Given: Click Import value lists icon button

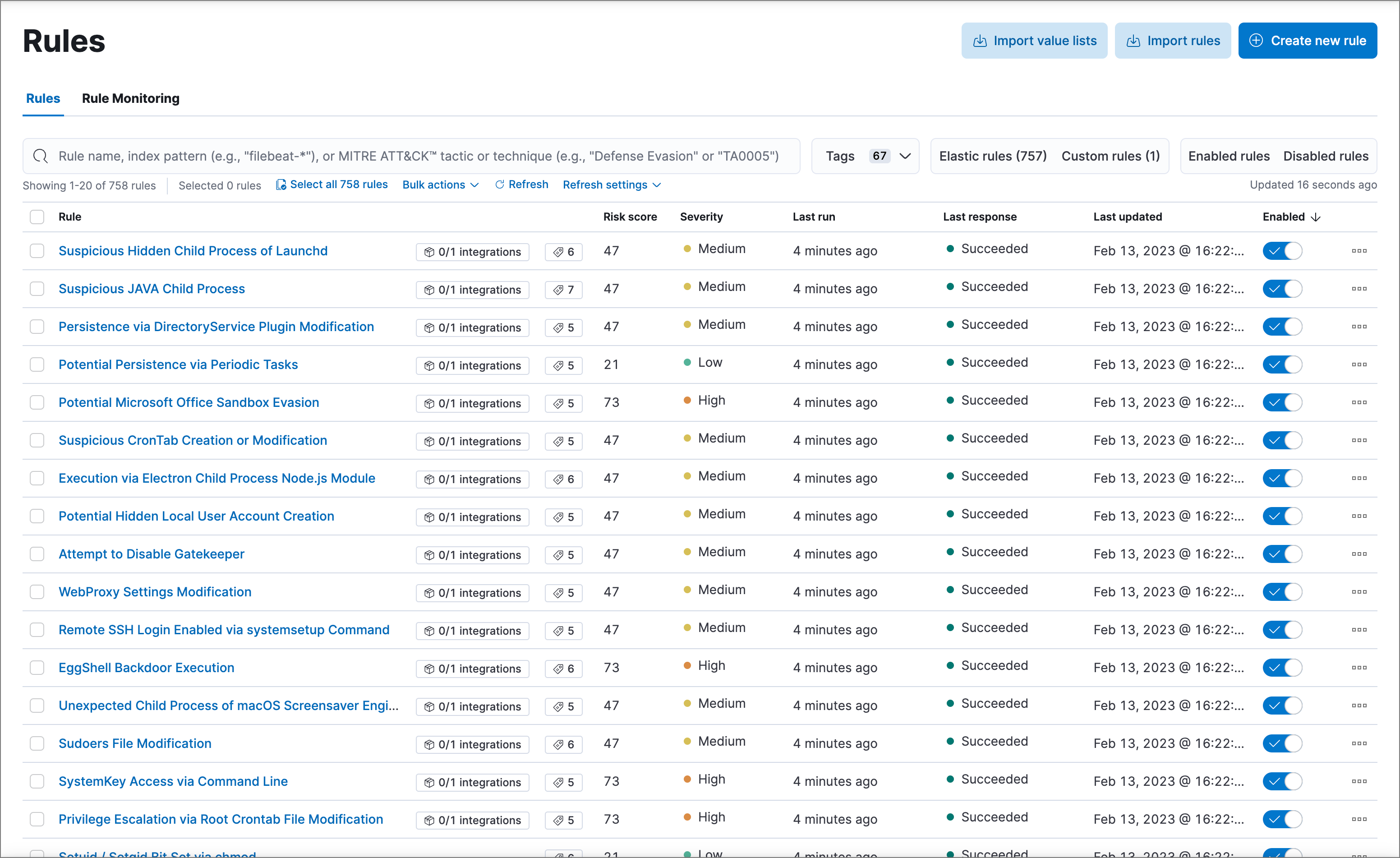Looking at the screenshot, I should 980,41.
